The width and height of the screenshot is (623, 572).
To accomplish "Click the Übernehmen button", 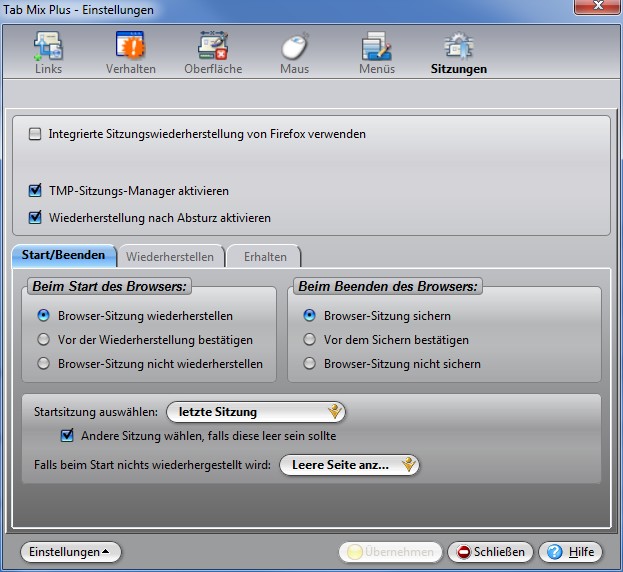I will coord(391,552).
